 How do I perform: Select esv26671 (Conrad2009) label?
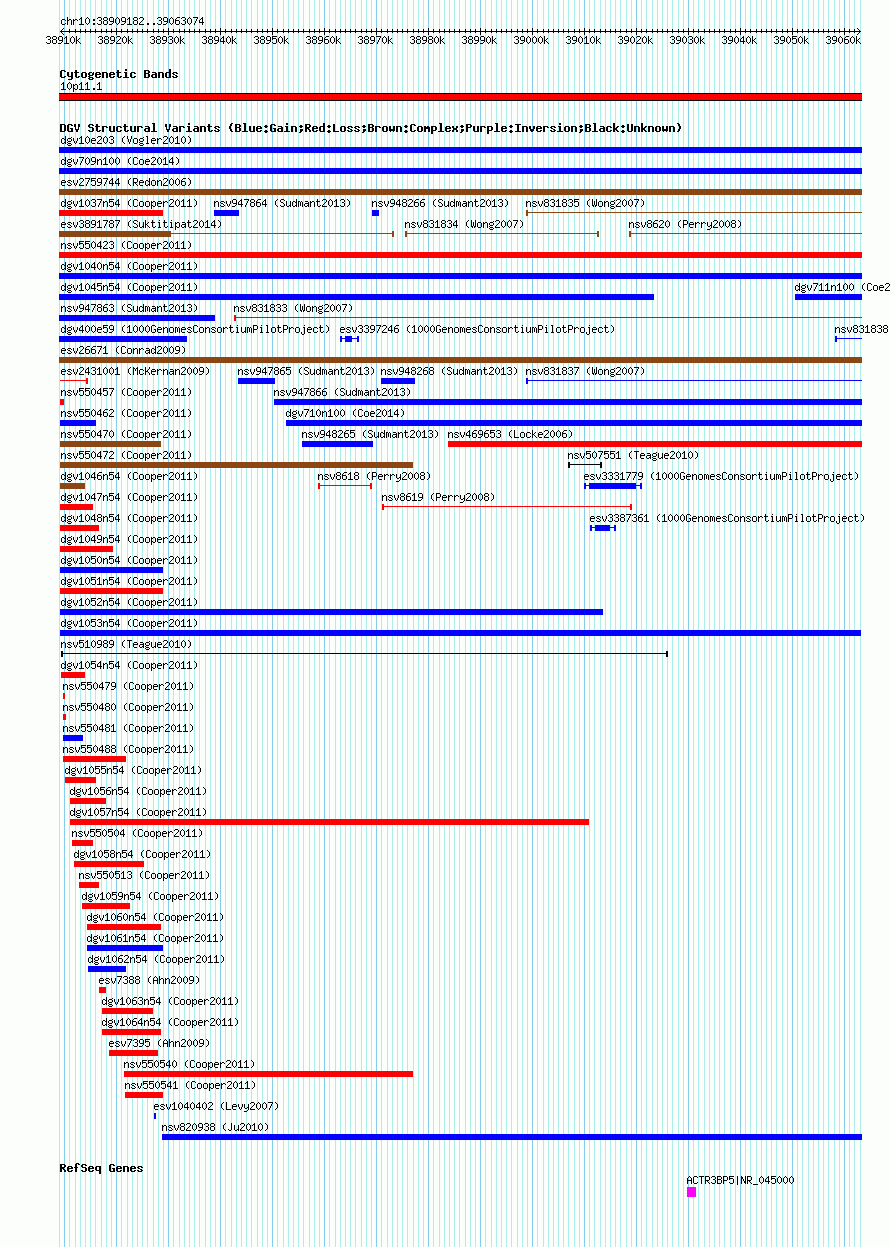point(123,350)
